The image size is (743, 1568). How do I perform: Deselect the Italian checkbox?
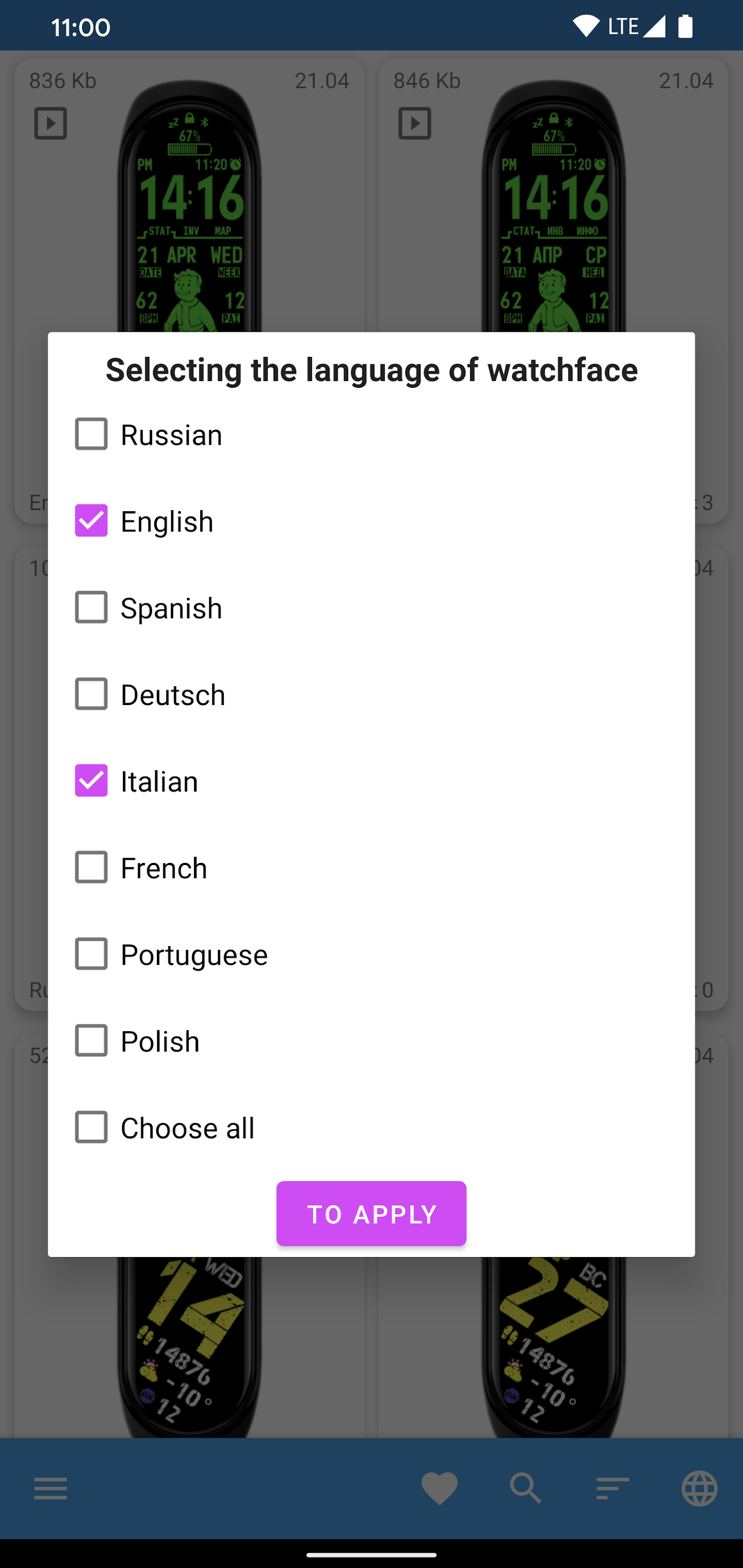coord(92,780)
